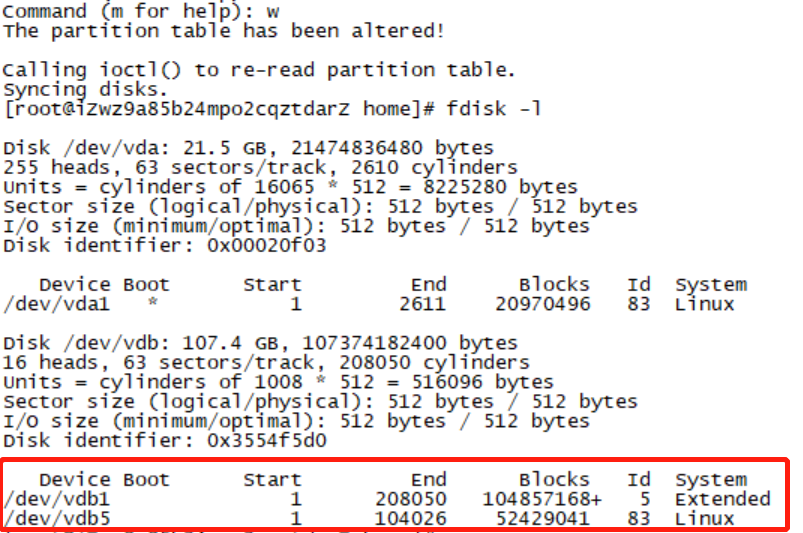The image size is (803, 533).
Task: Click the 'Calling ioctl()' line
Action: 259,70
